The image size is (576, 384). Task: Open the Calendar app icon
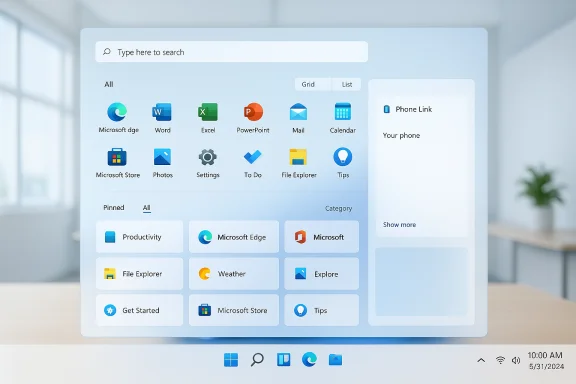coord(343,112)
